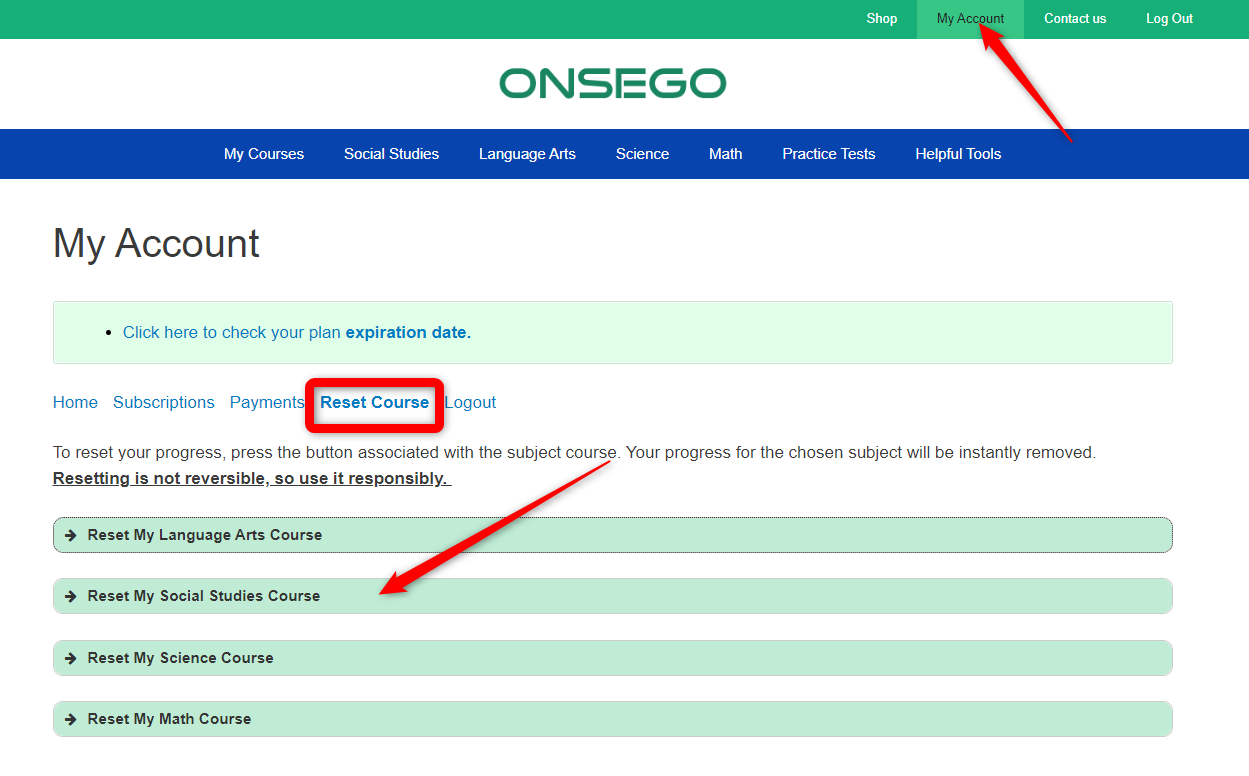The width and height of the screenshot is (1249, 776).
Task: Open Helpful Tools in blue navigation
Action: (958, 154)
